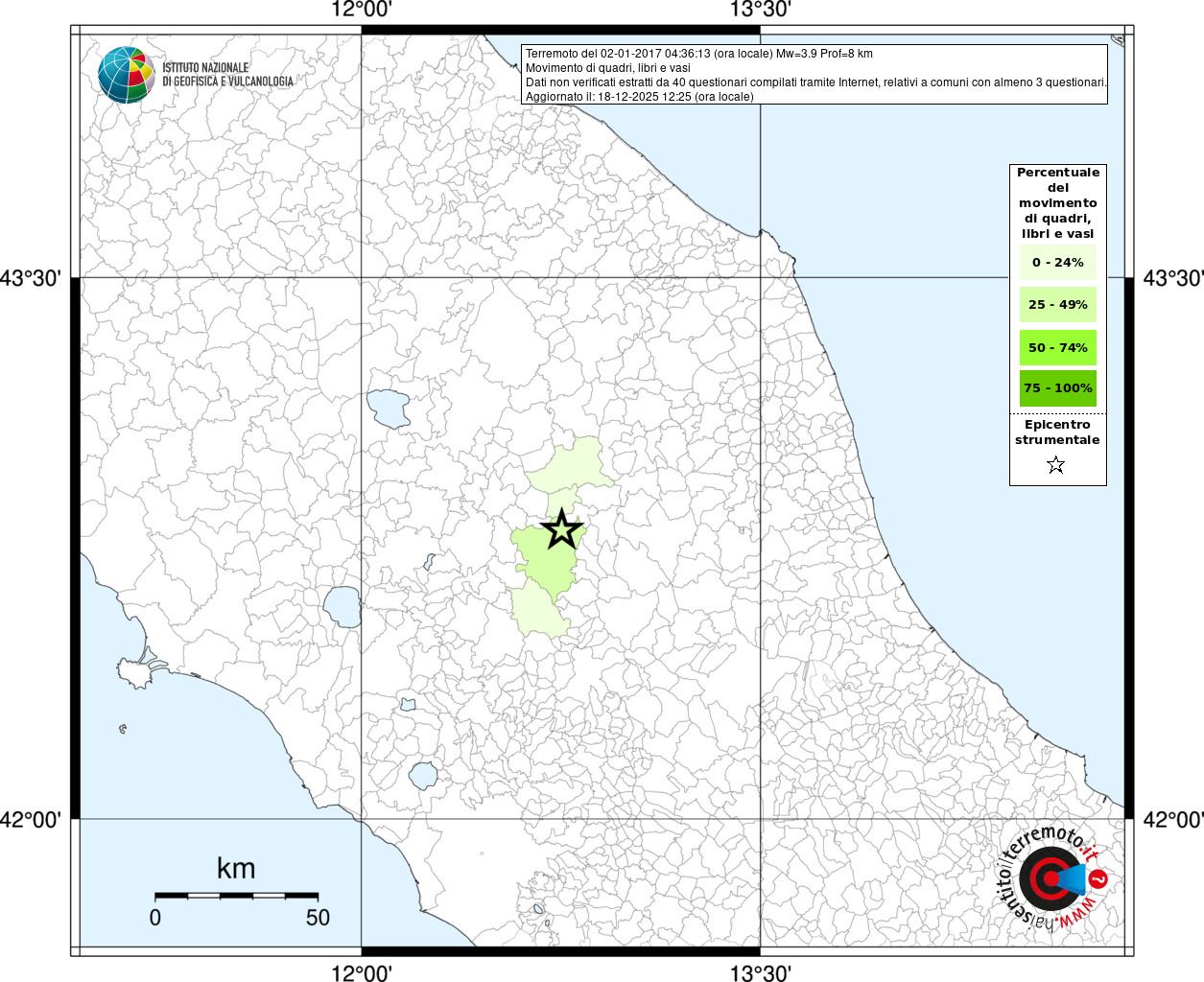Select the 50 - 74% legend swatch
The image size is (1204, 982).
[x=1058, y=347]
